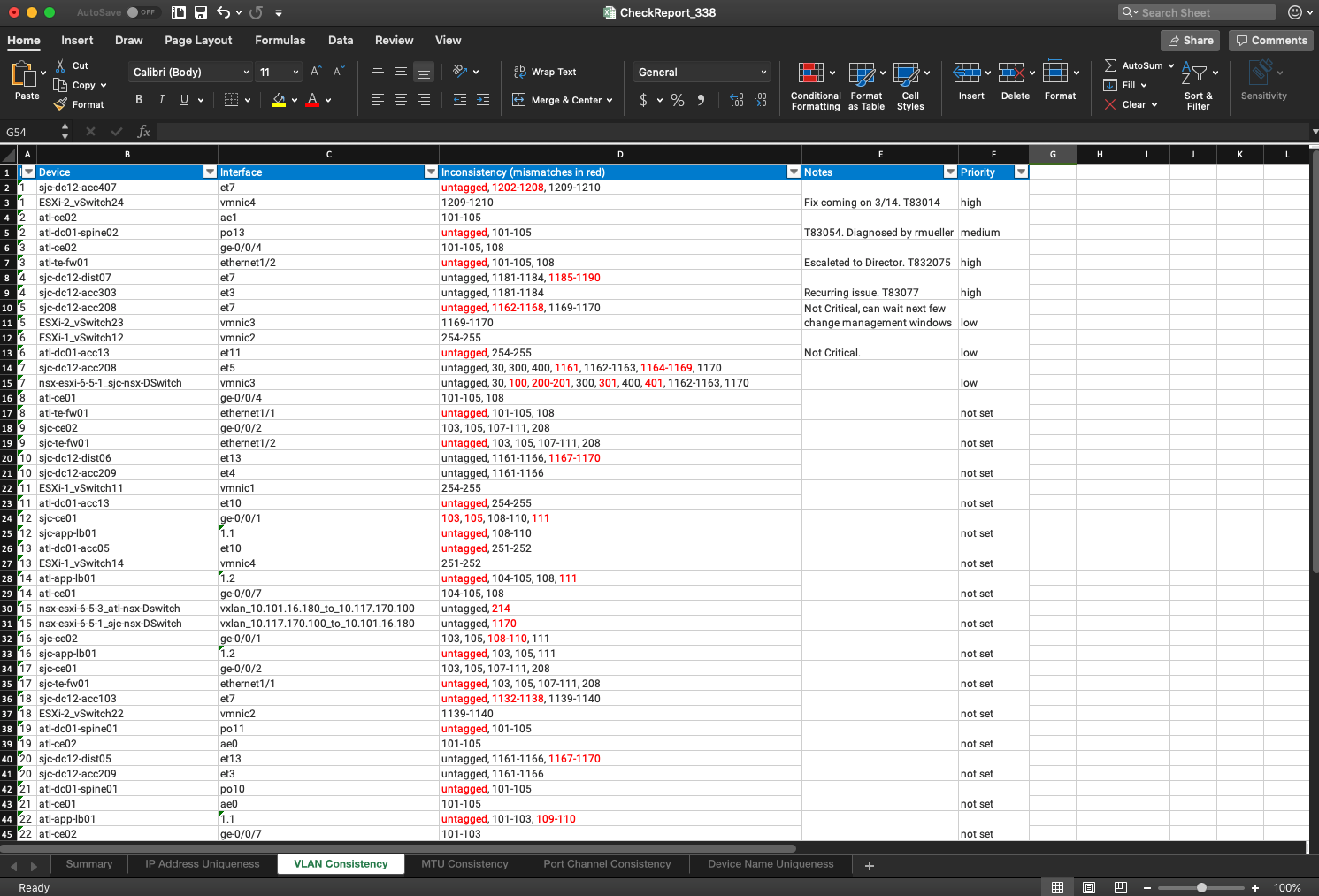Click the Share button
This screenshot has width=1319, height=896.
tap(1189, 40)
